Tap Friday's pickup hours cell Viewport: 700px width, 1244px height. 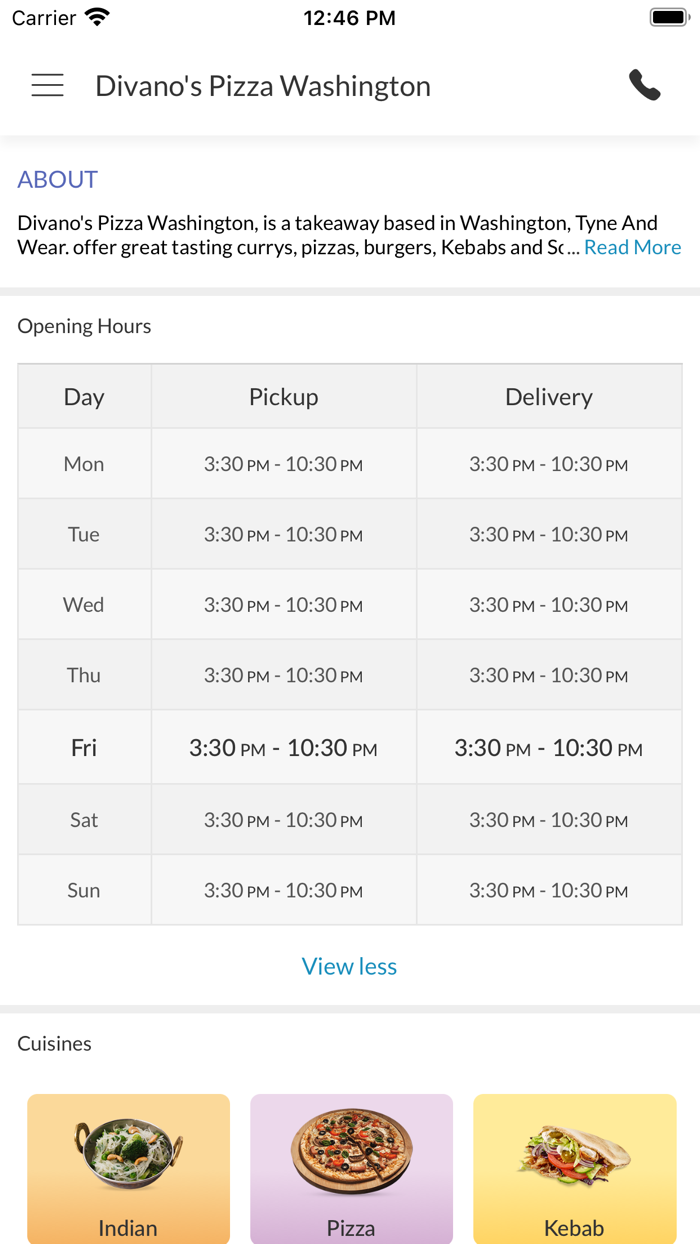coord(283,748)
